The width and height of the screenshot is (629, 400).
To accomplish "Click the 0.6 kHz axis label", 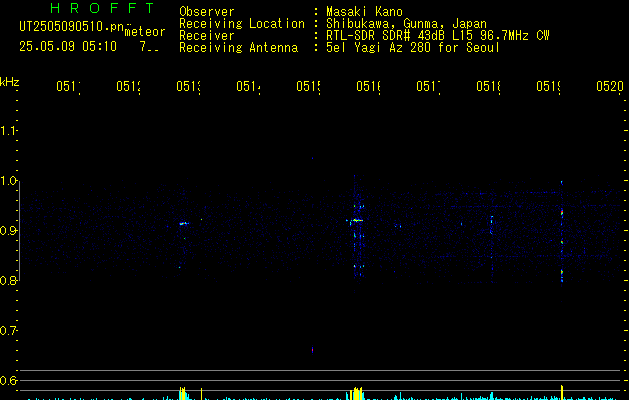I will point(8,380).
